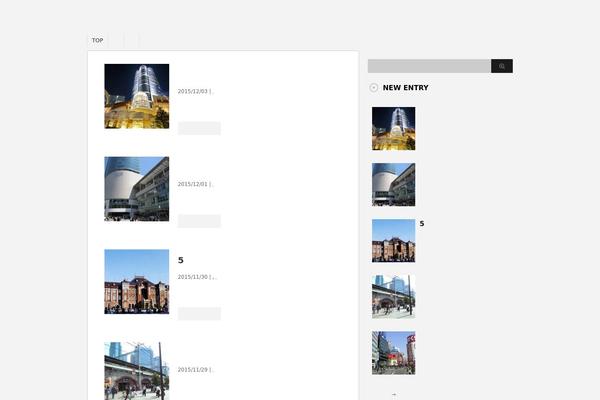
Task: Click the search input field in sidebar
Action: click(429, 66)
